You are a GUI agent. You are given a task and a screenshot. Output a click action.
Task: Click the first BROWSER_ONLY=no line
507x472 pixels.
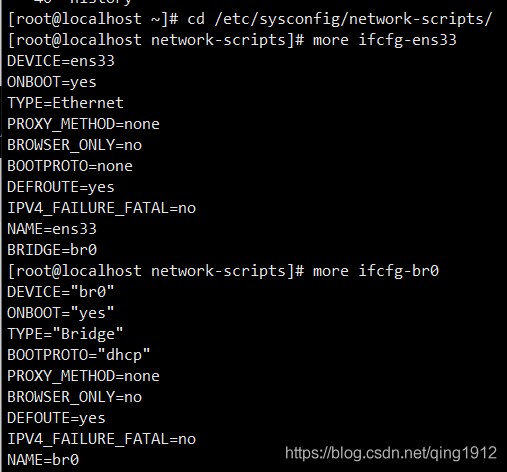point(74,145)
